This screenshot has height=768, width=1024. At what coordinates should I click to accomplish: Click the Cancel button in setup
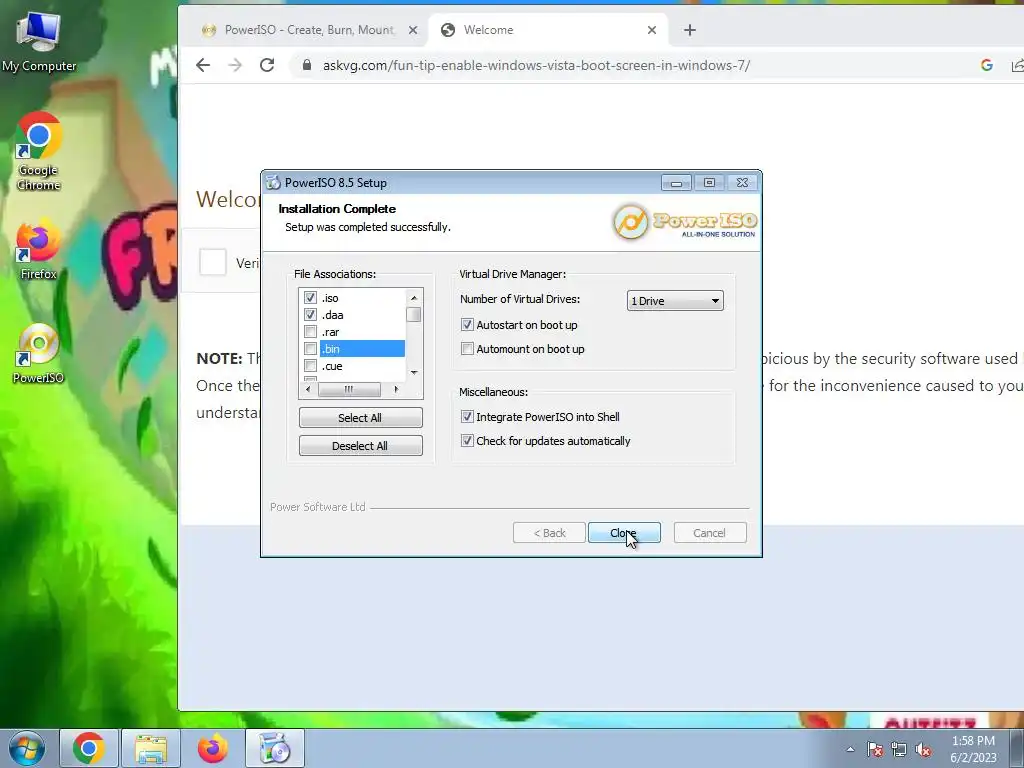(710, 533)
